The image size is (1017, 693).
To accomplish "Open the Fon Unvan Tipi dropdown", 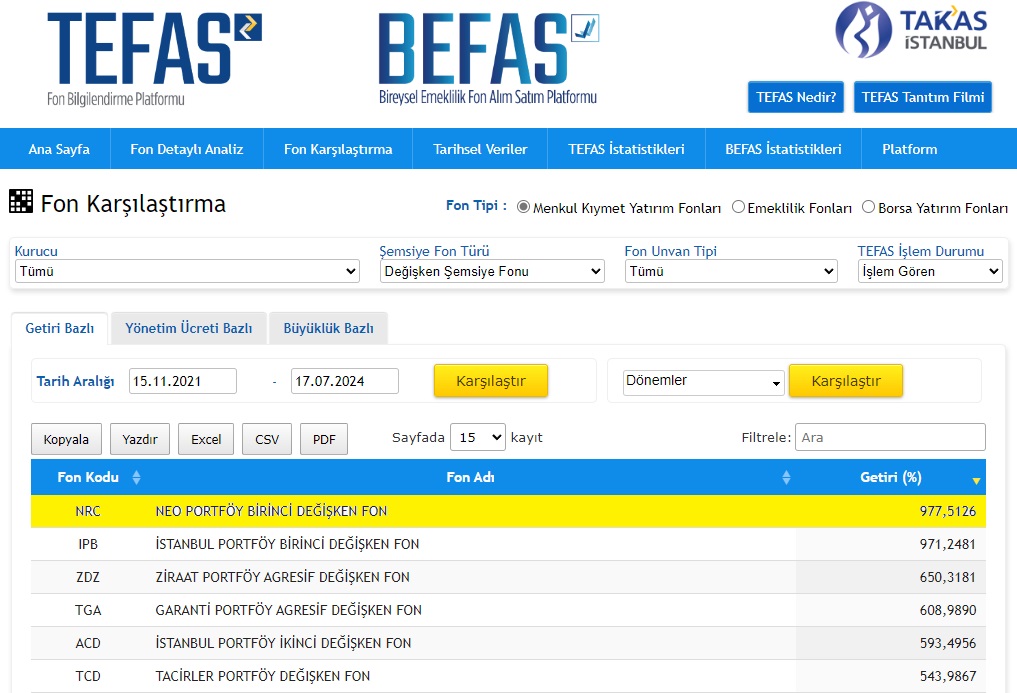I will pos(731,271).
